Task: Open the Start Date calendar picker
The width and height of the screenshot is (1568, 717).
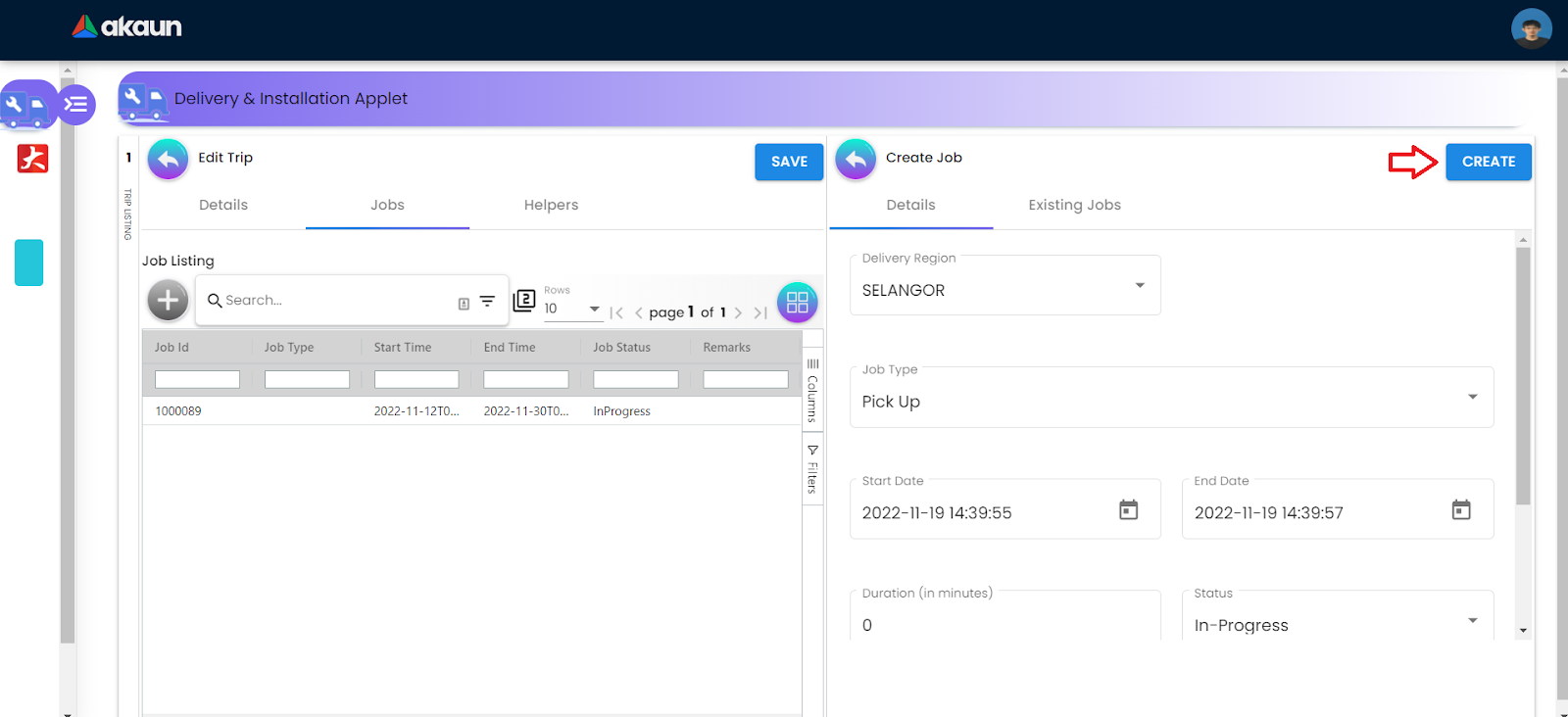Action: click(x=1128, y=509)
